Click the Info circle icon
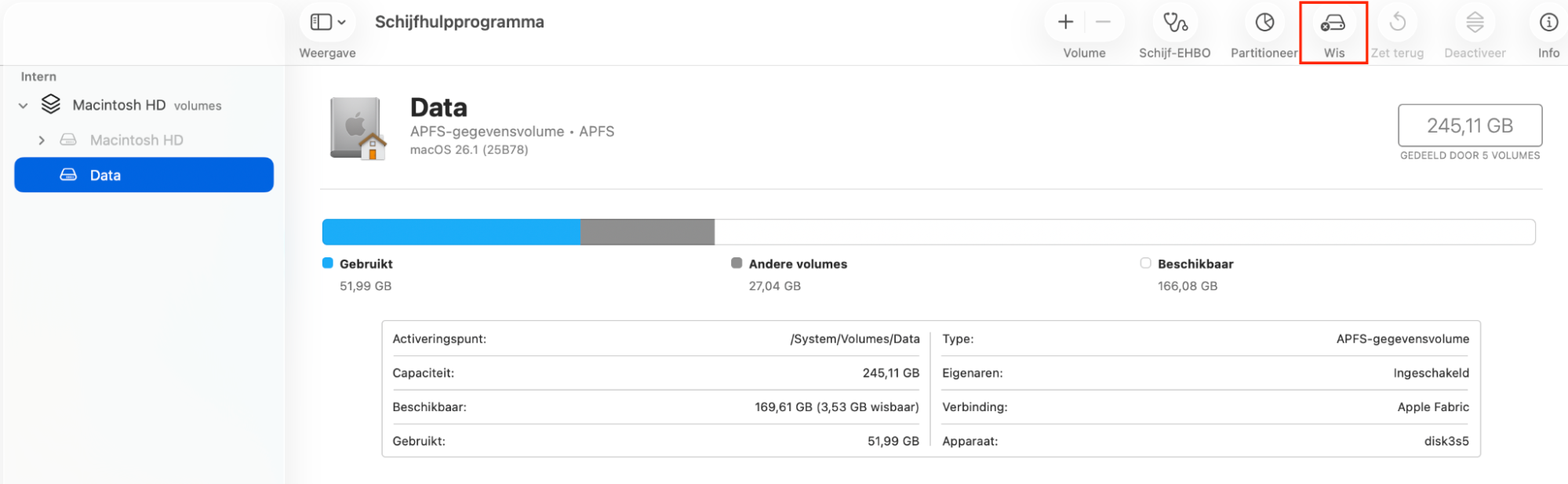 pos(1548,23)
